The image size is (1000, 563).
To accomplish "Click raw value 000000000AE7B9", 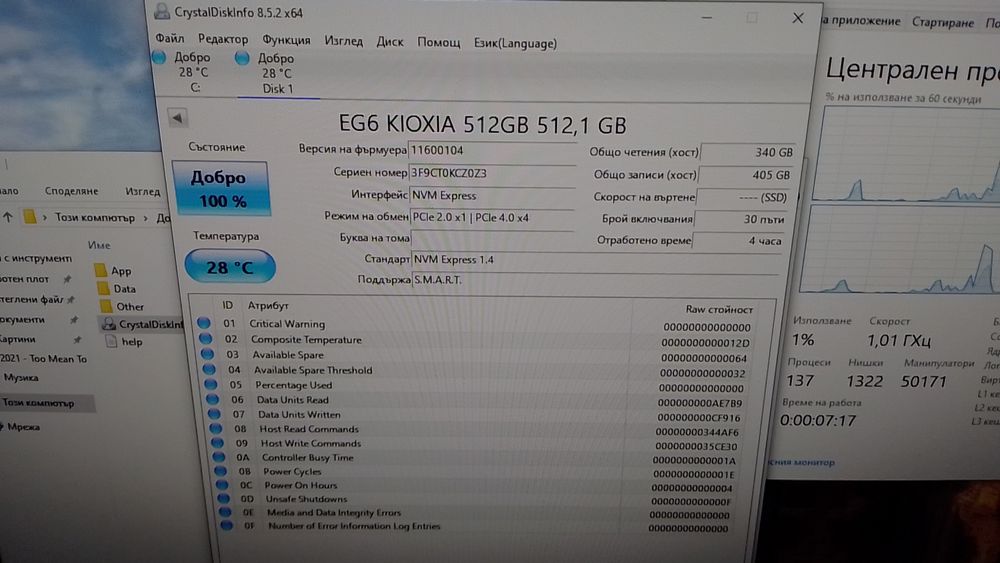I will tap(699, 403).
